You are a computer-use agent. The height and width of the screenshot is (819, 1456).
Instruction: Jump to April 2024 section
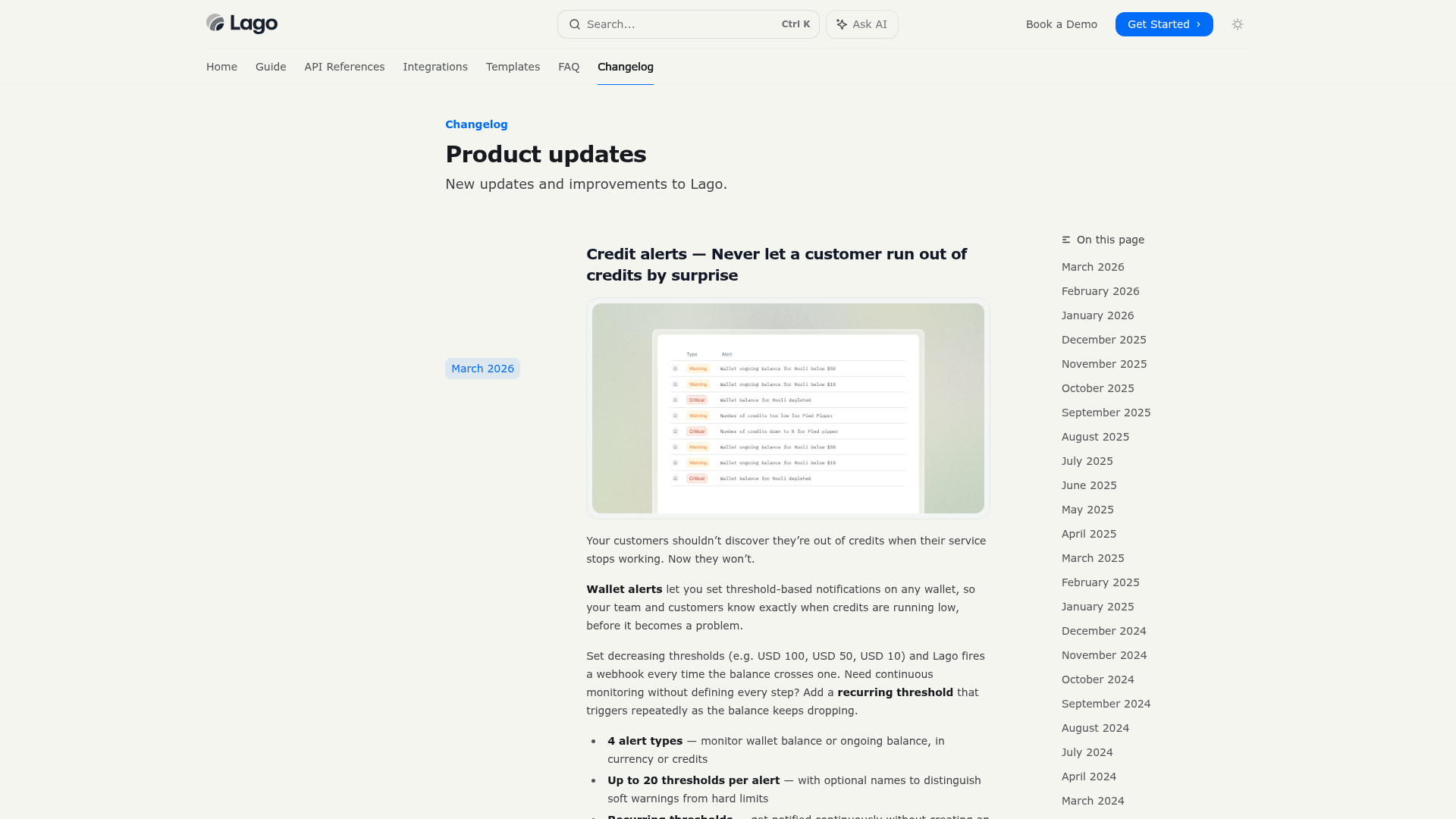pos(1089,777)
